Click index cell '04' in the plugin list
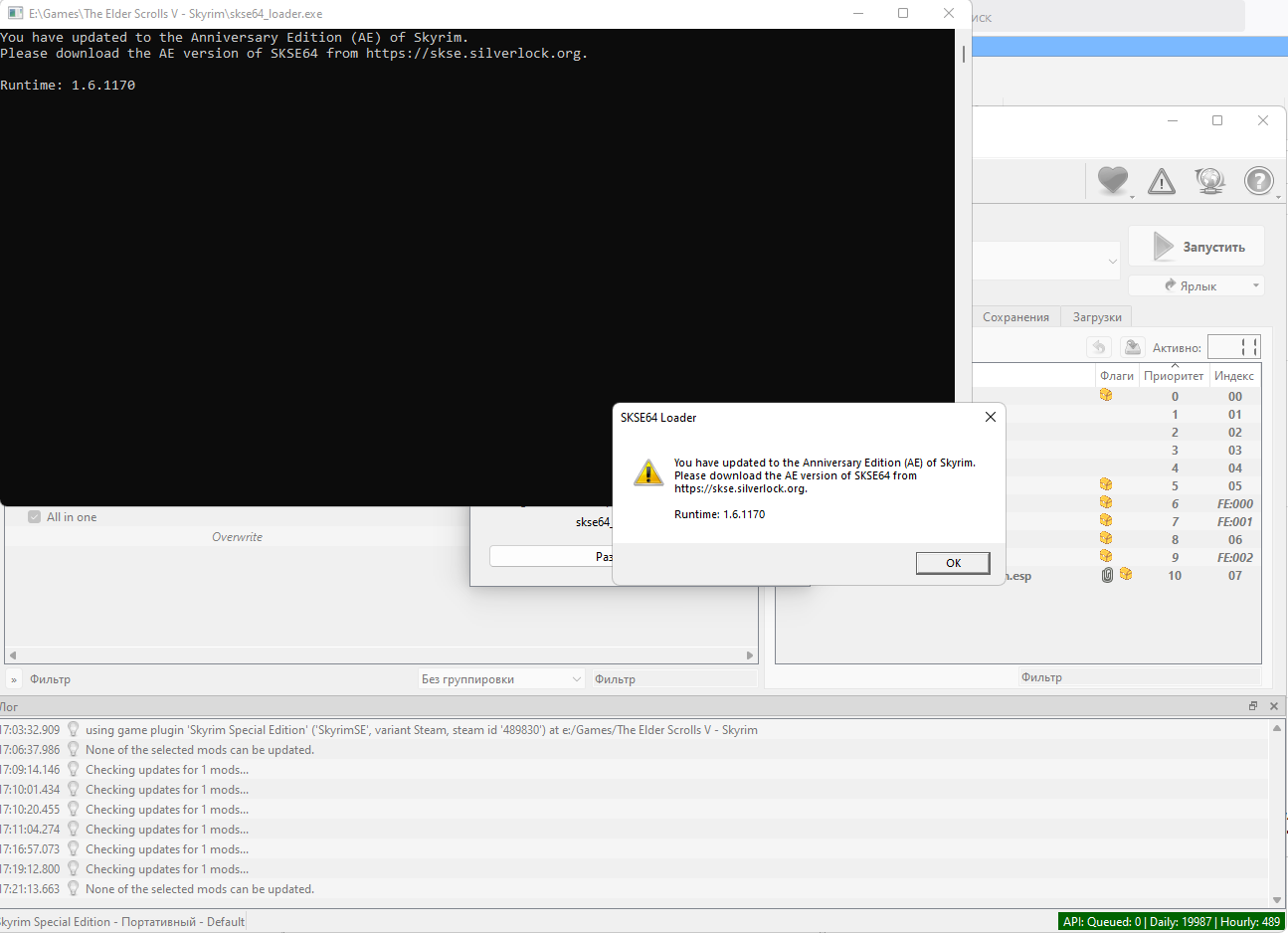The height and width of the screenshot is (933, 1288). click(1235, 468)
